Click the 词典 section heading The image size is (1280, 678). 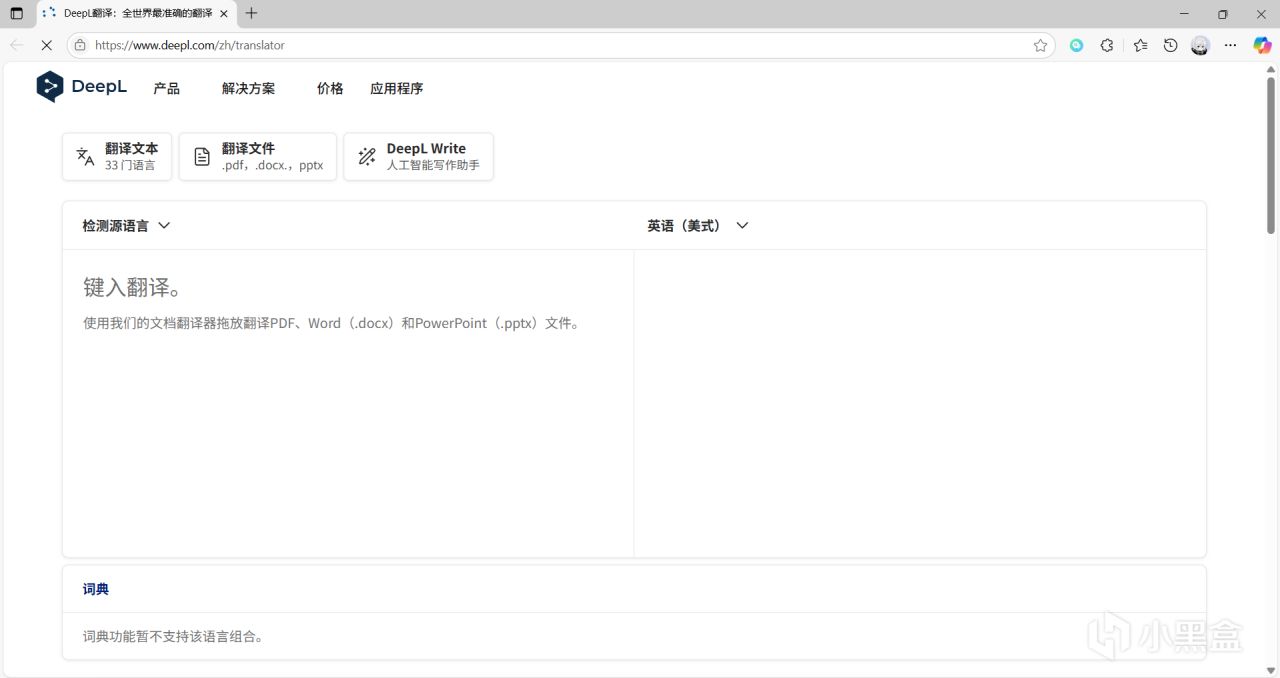coord(96,589)
